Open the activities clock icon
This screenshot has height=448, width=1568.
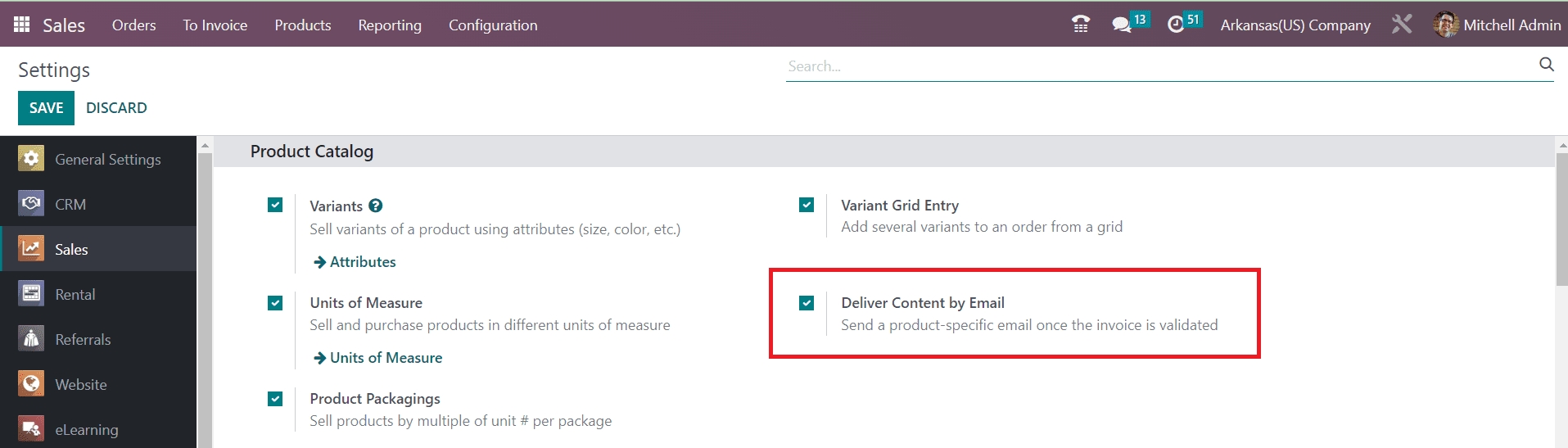click(x=1176, y=25)
